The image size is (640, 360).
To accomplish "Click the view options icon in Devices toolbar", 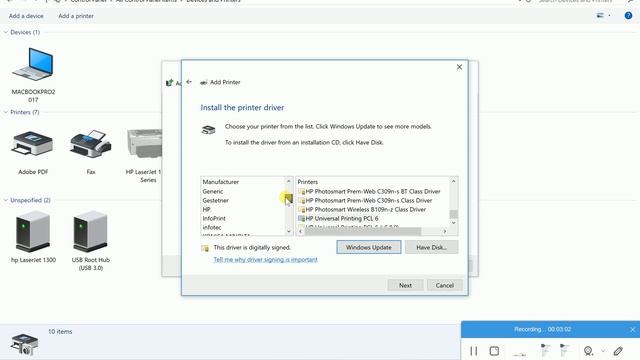I will [x=600, y=16].
